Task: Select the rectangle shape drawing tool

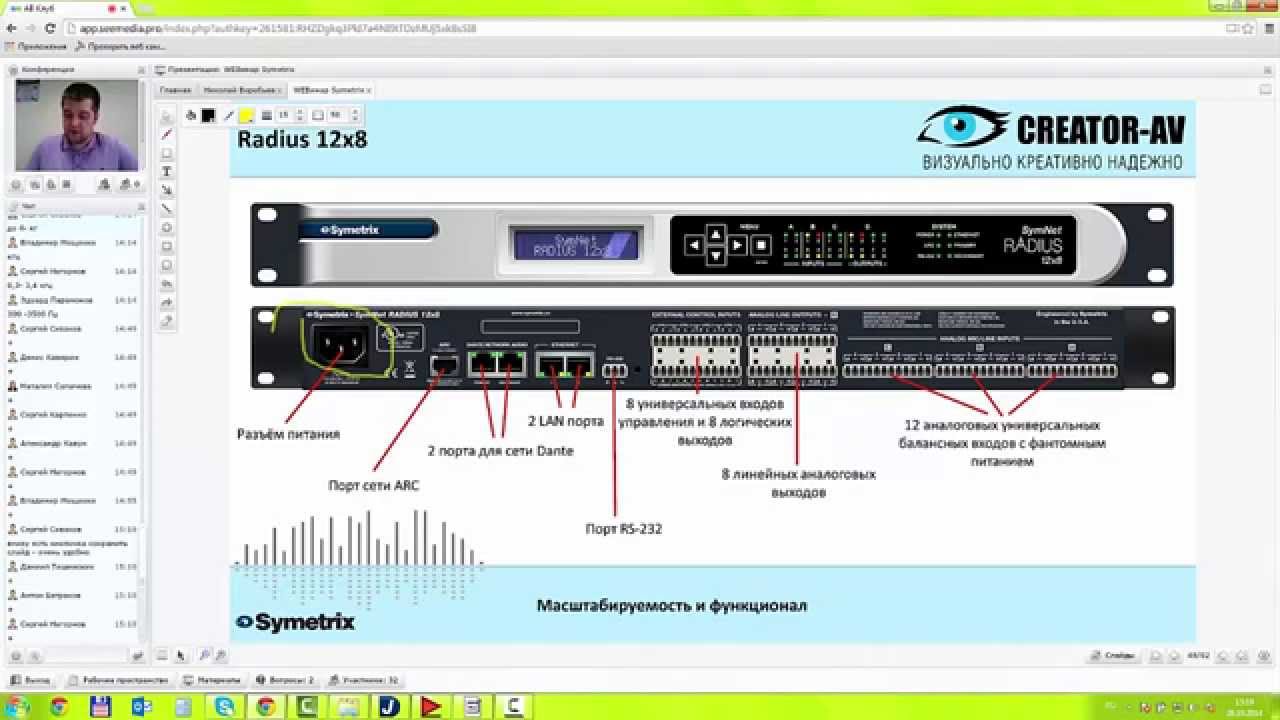Action: [167, 246]
